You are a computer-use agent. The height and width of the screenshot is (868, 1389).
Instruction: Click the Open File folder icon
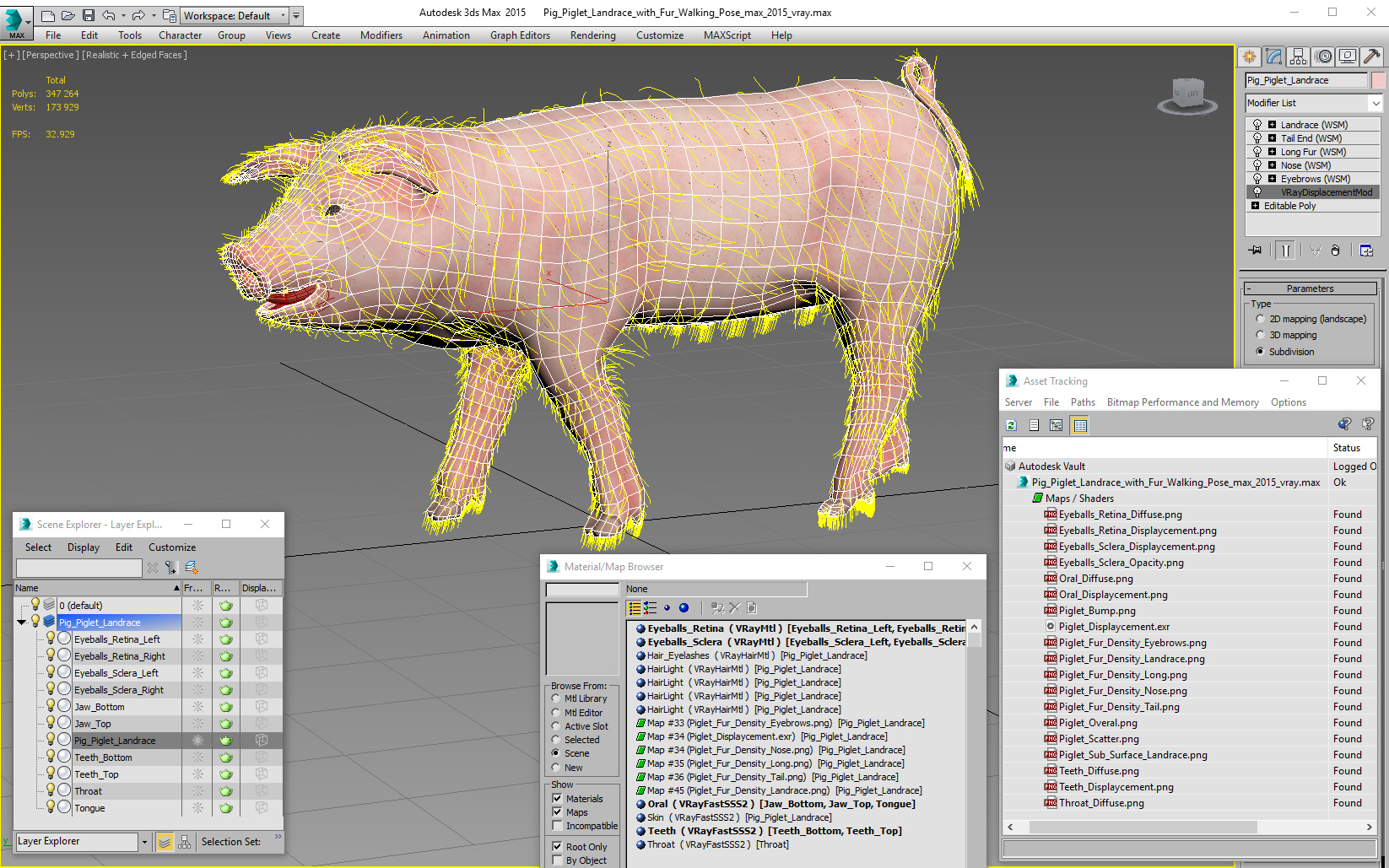(68, 15)
